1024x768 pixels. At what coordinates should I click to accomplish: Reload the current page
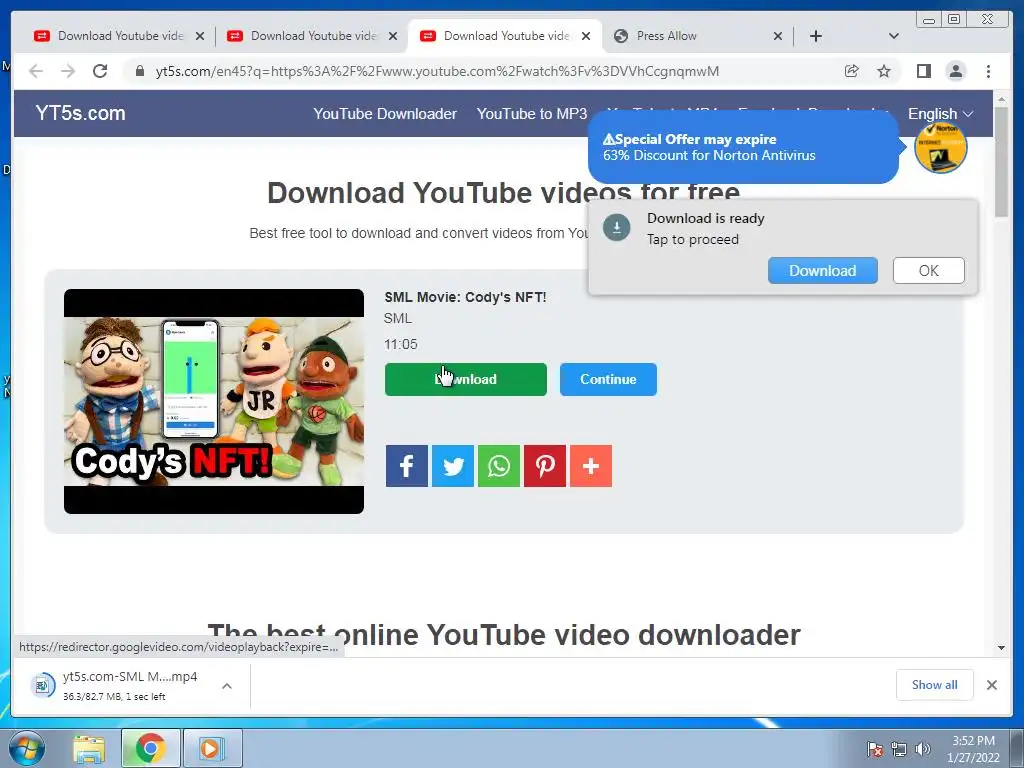[x=100, y=71]
